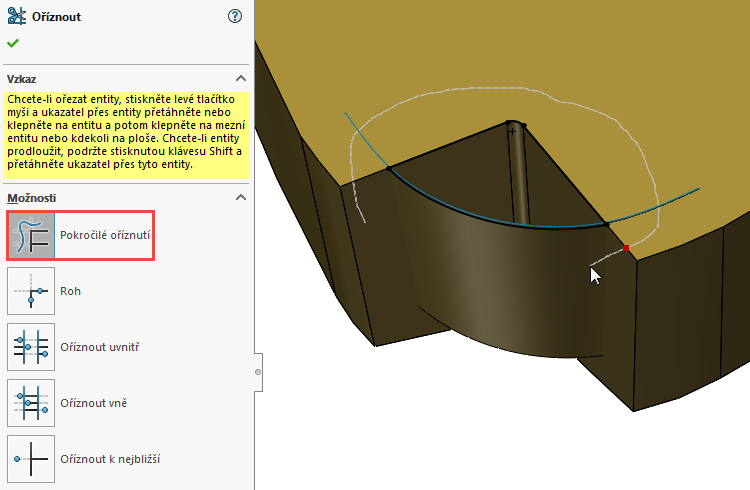
Task: Collapse the Možnosti section
Action: click(x=241, y=197)
